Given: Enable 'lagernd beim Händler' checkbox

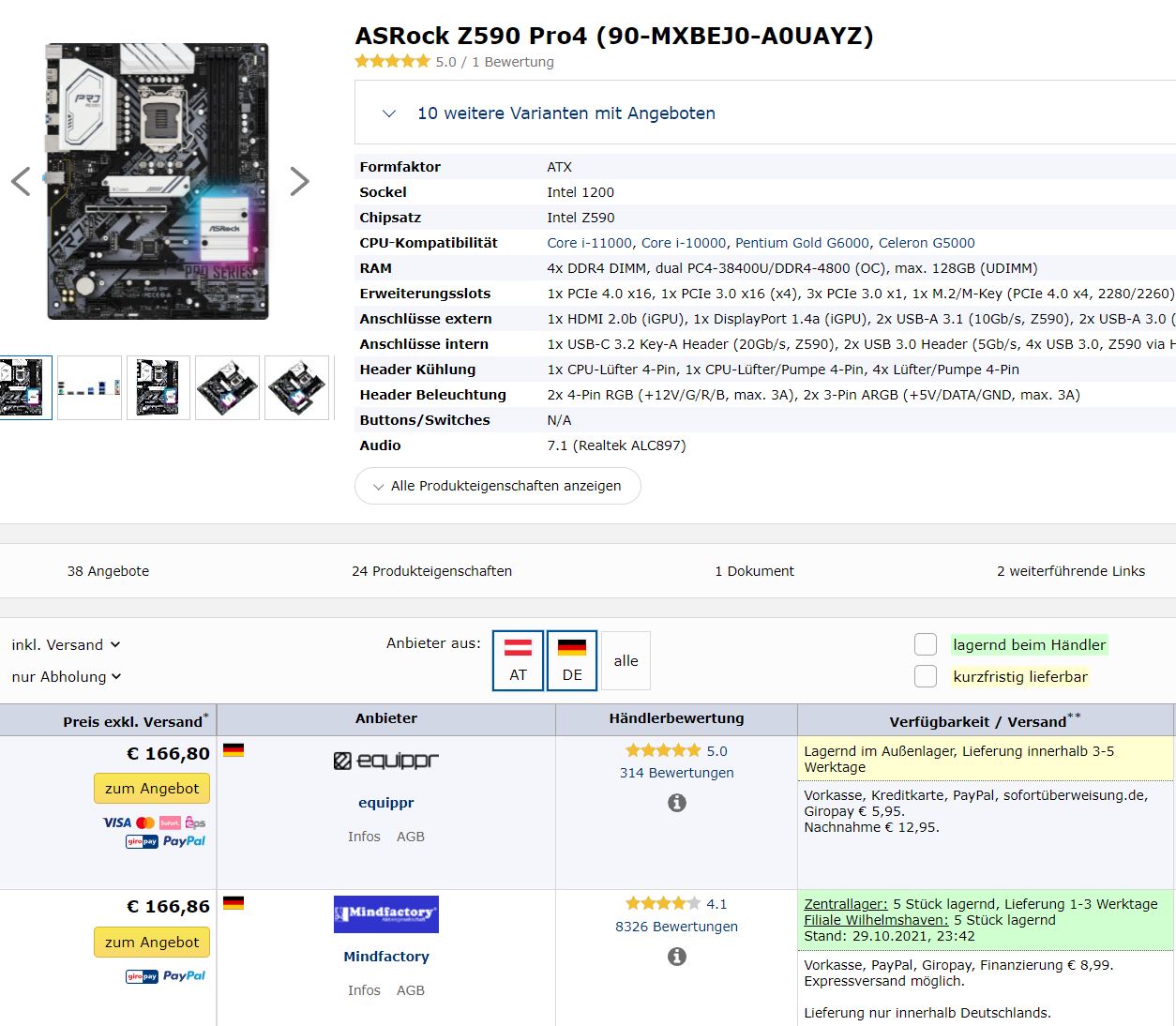Looking at the screenshot, I should (926, 644).
